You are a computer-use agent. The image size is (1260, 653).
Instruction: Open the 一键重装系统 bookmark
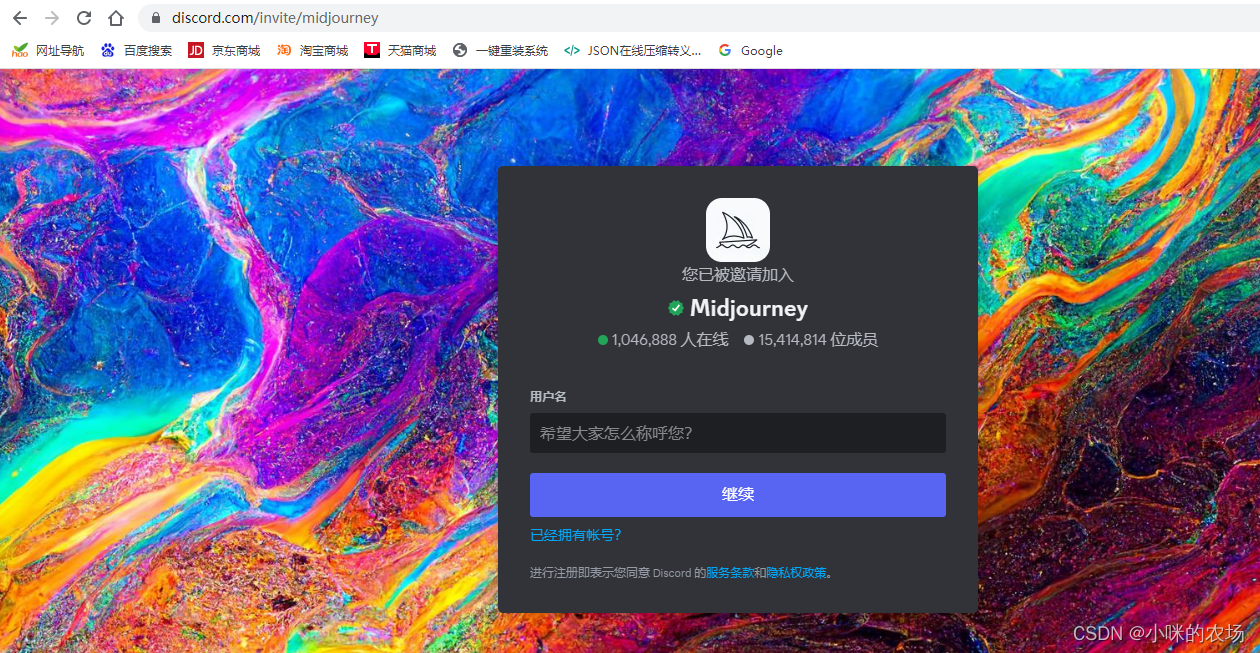coord(461,49)
